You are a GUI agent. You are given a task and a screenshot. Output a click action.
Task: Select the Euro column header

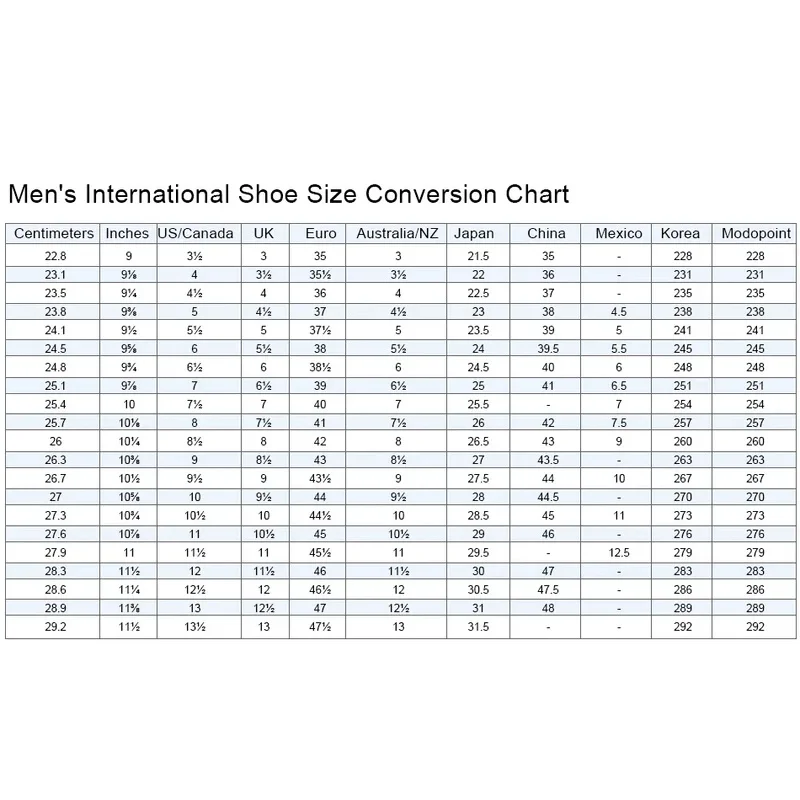pyautogui.click(x=320, y=234)
